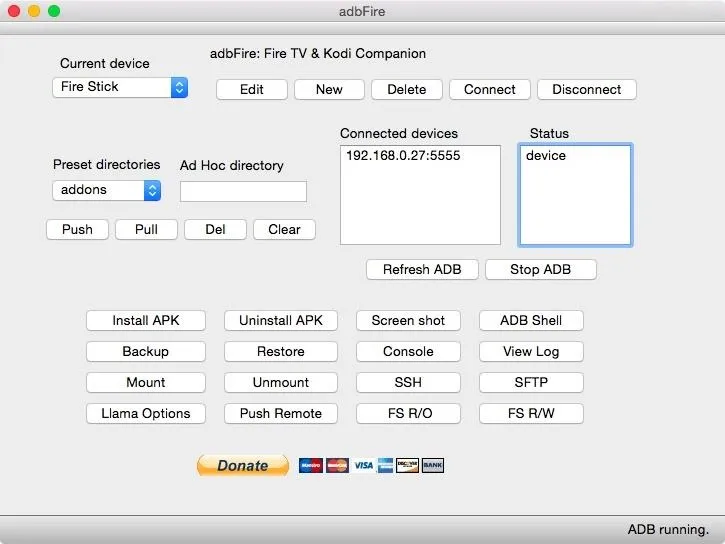Open the Current device dropdown showing Fire Stick
Viewport: 725px width, 544px height.
click(120, 87)
